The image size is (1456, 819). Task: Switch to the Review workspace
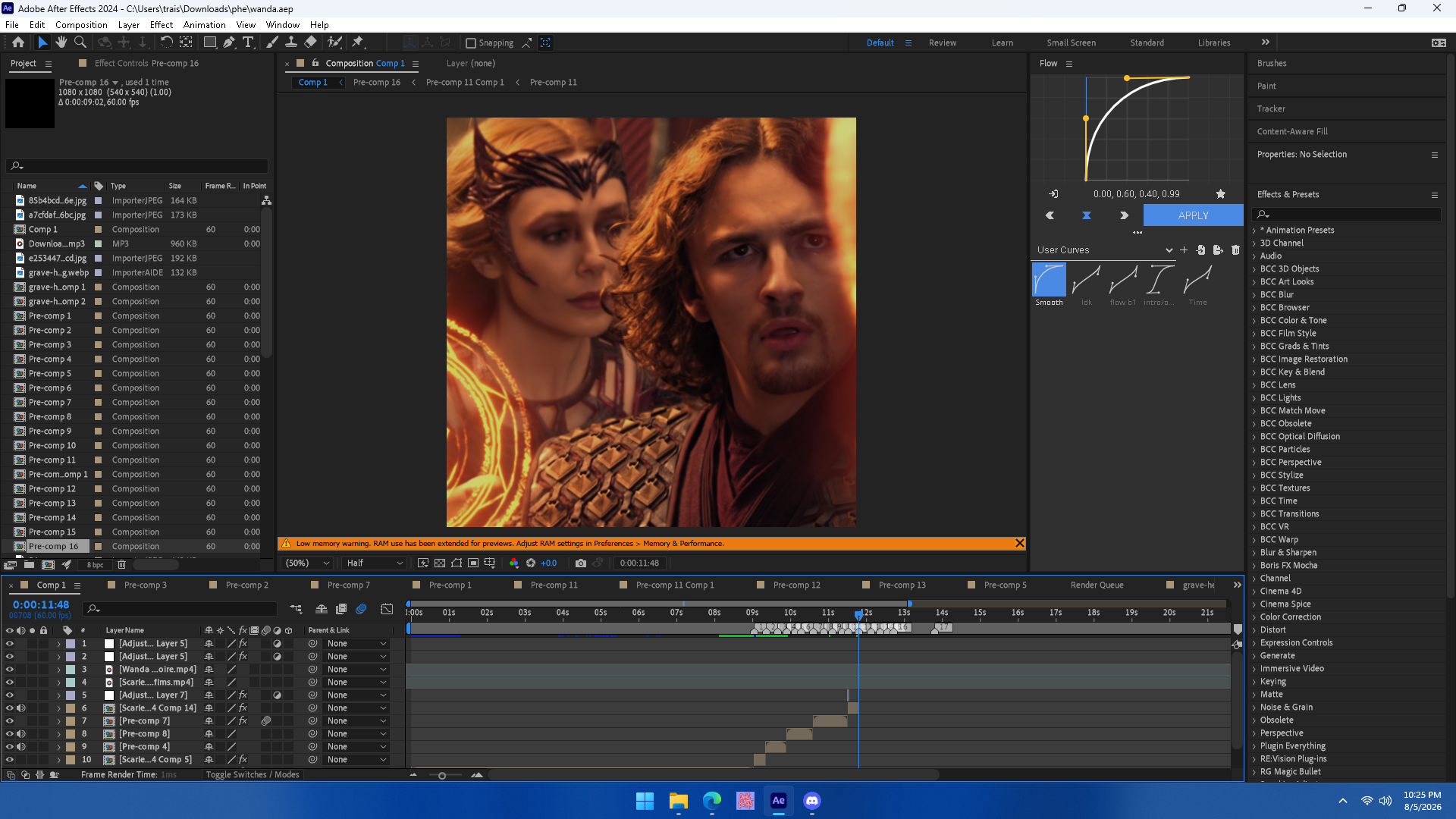(x=943, y=42)
